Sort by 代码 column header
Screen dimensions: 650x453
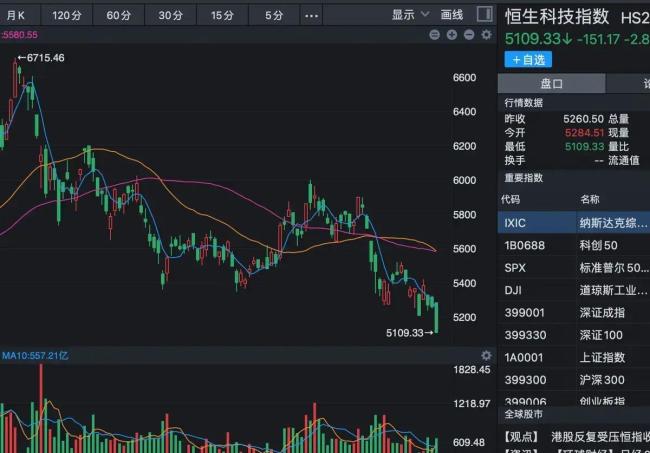(x=510, y=199)
